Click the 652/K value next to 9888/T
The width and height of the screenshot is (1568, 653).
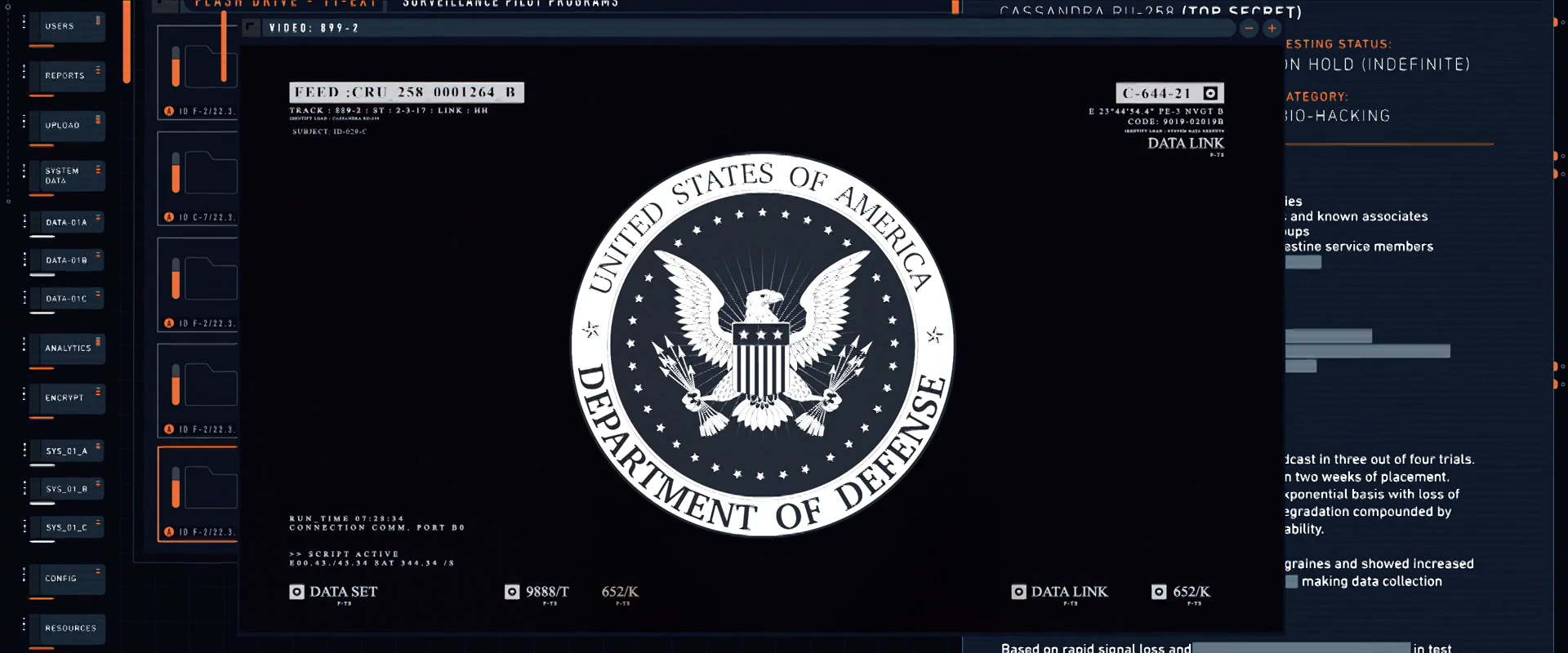(x=620, y=592)
